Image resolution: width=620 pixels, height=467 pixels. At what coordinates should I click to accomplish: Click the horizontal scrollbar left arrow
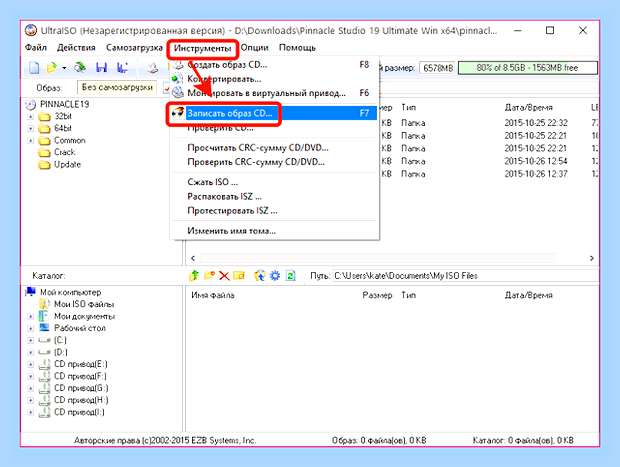click(193, 258)
